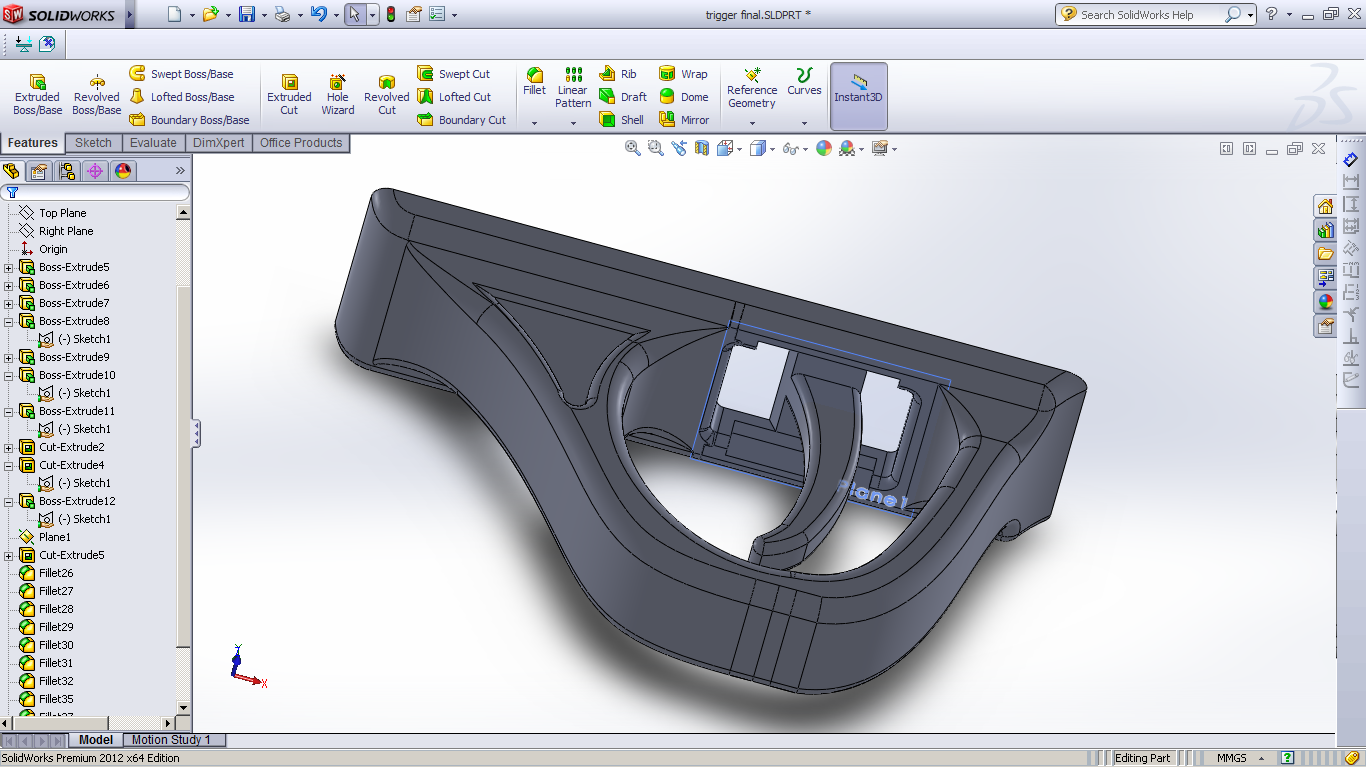Viewport: 1366px width, 768px height.
Task: Switch to the DimXpert tab
Action: pos(218,143)
